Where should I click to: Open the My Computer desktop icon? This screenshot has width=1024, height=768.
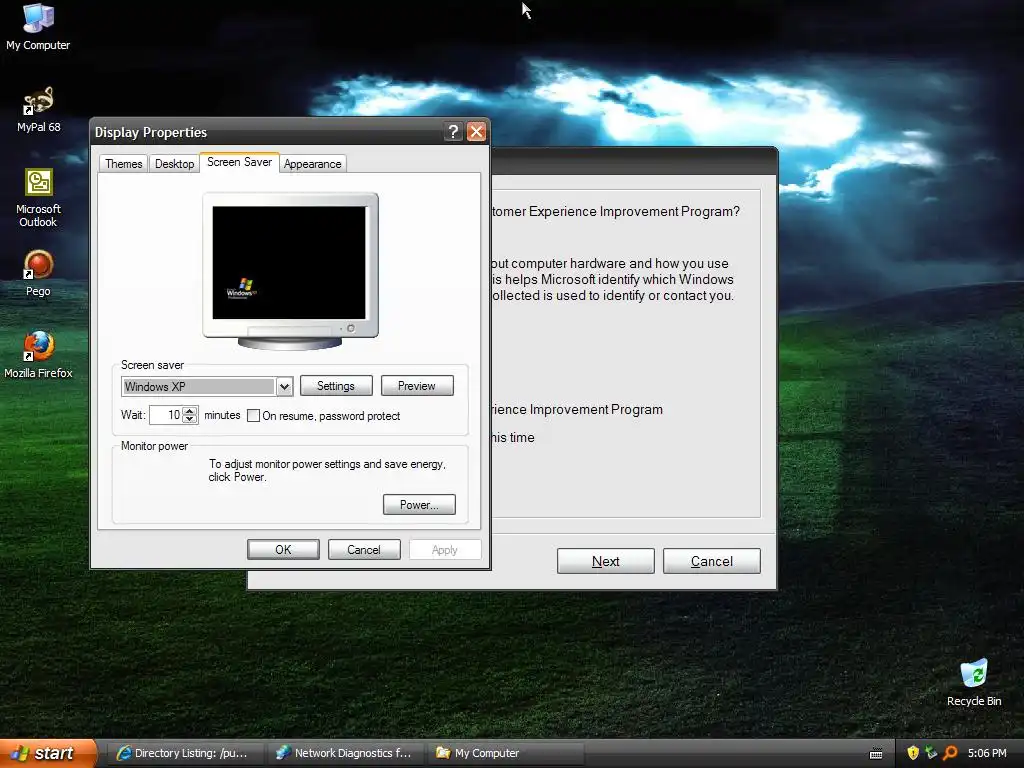38,27
